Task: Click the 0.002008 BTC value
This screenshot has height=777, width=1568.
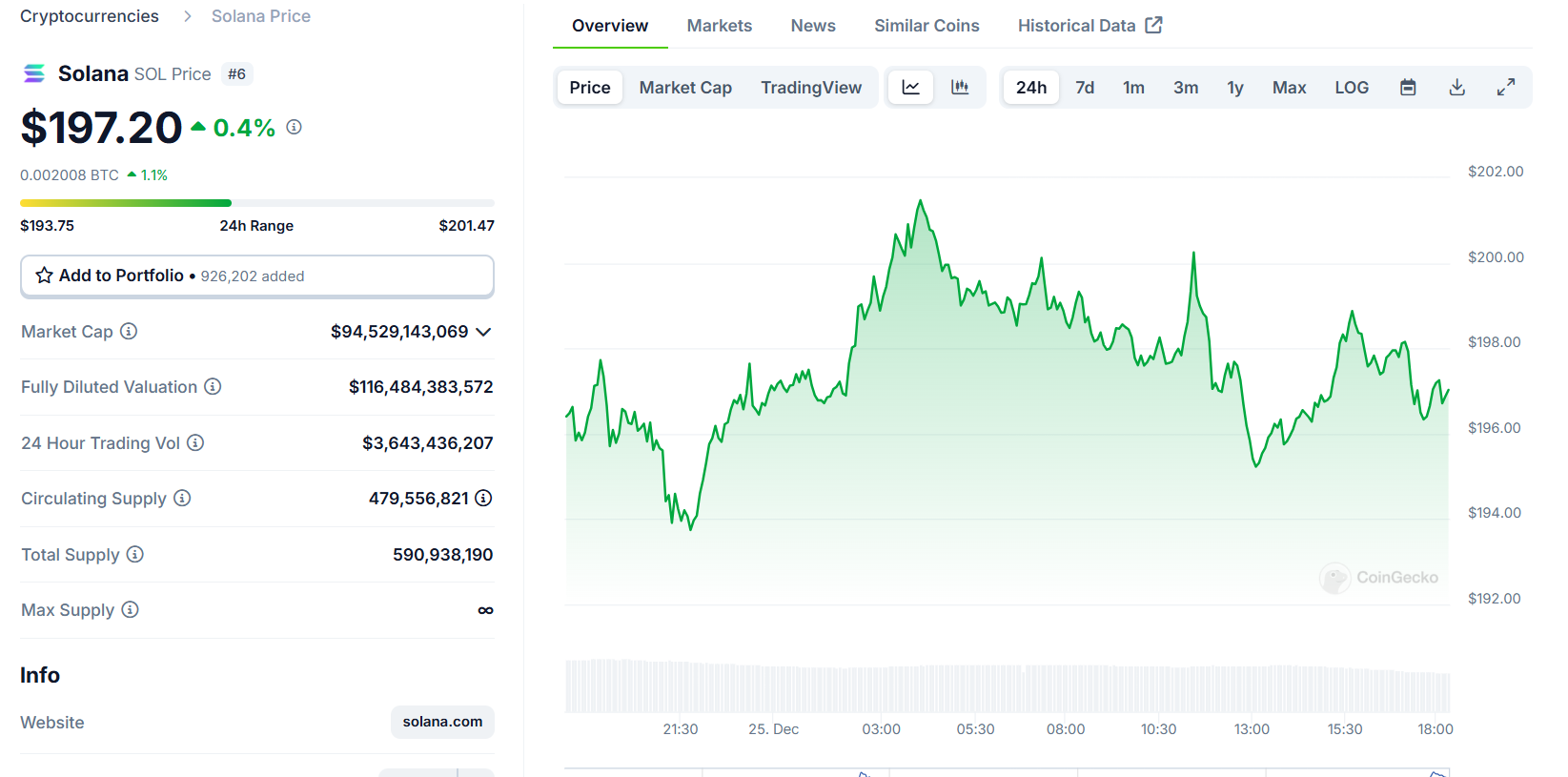Action: click(70, 175)
